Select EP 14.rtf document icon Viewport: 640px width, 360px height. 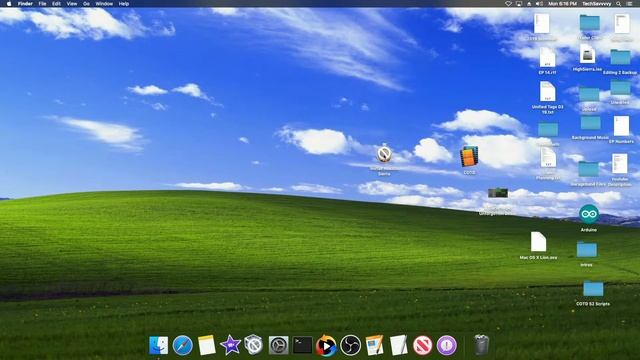[x=547, y=58]
